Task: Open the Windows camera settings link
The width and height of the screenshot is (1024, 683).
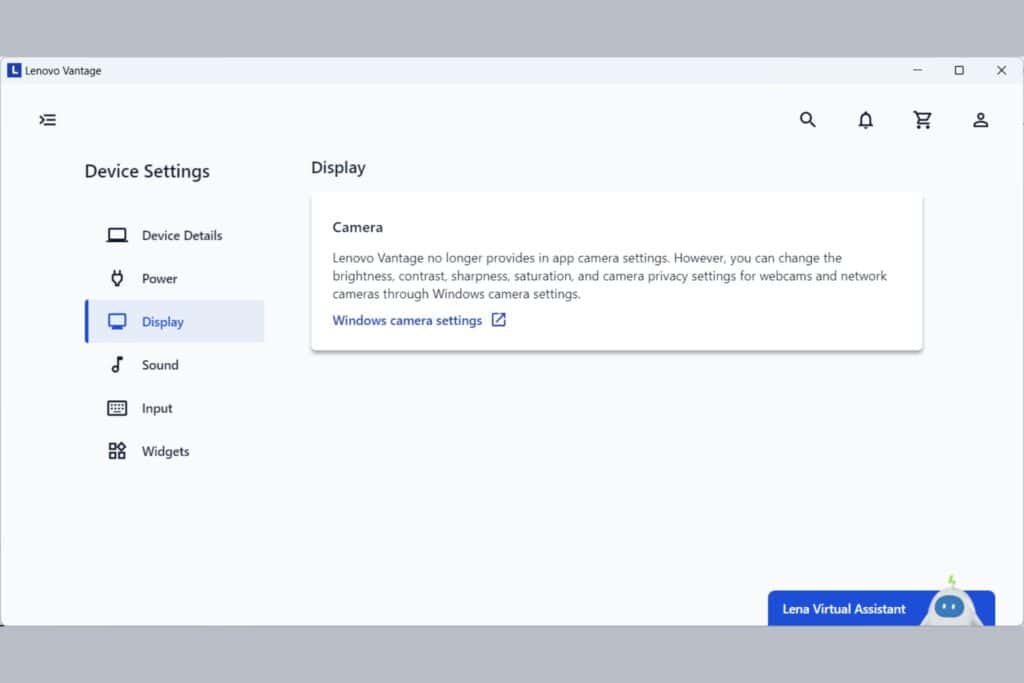Action: point(407,321)
